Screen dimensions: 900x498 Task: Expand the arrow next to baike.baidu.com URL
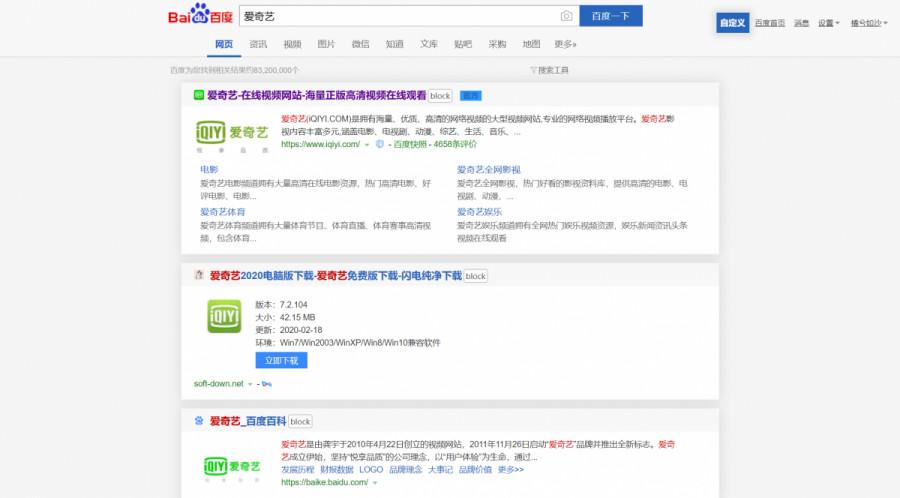pos(375,483)
